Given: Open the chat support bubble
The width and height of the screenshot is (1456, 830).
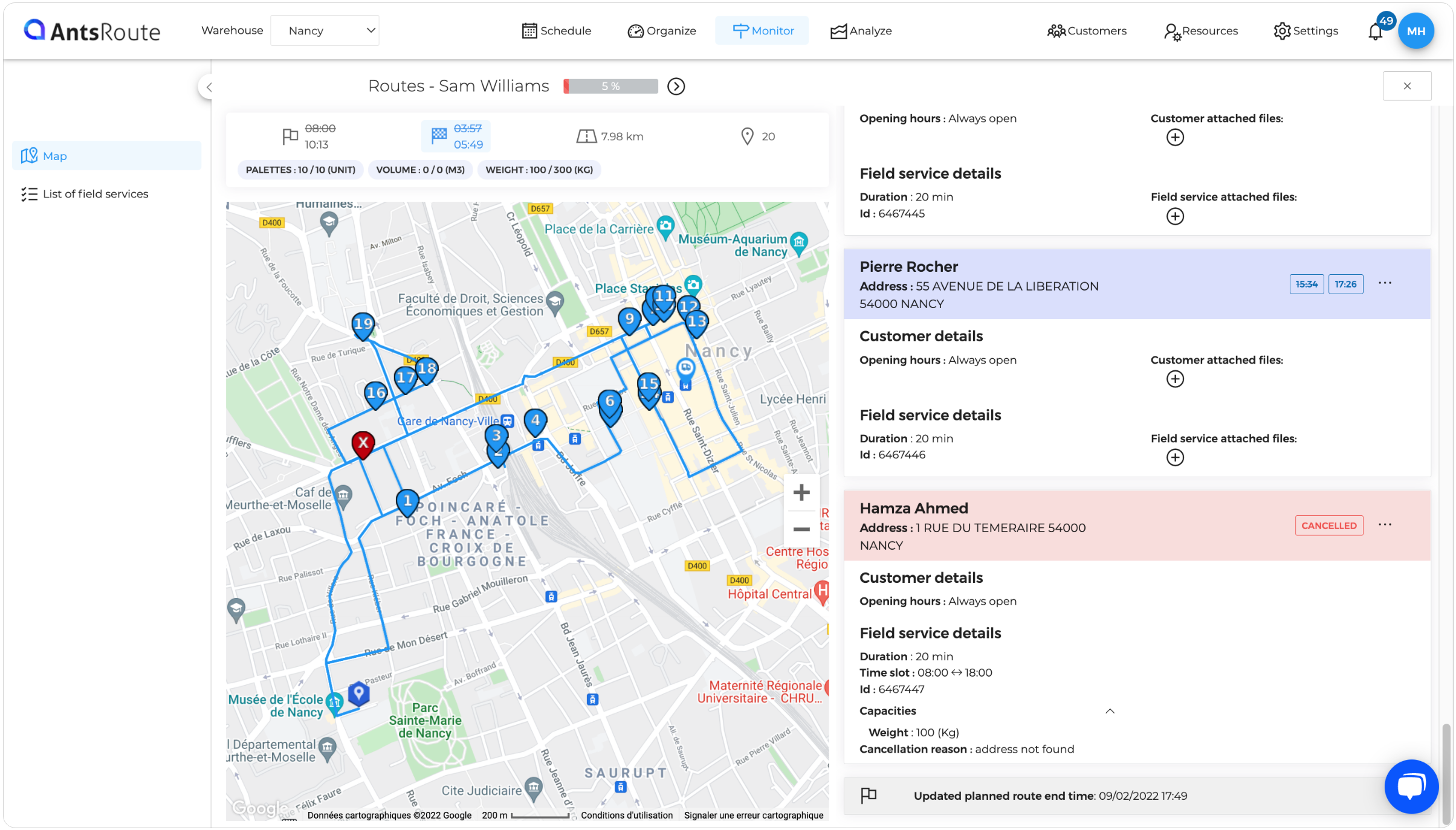Looking at the screenshot, I should tap(1411, 787).
